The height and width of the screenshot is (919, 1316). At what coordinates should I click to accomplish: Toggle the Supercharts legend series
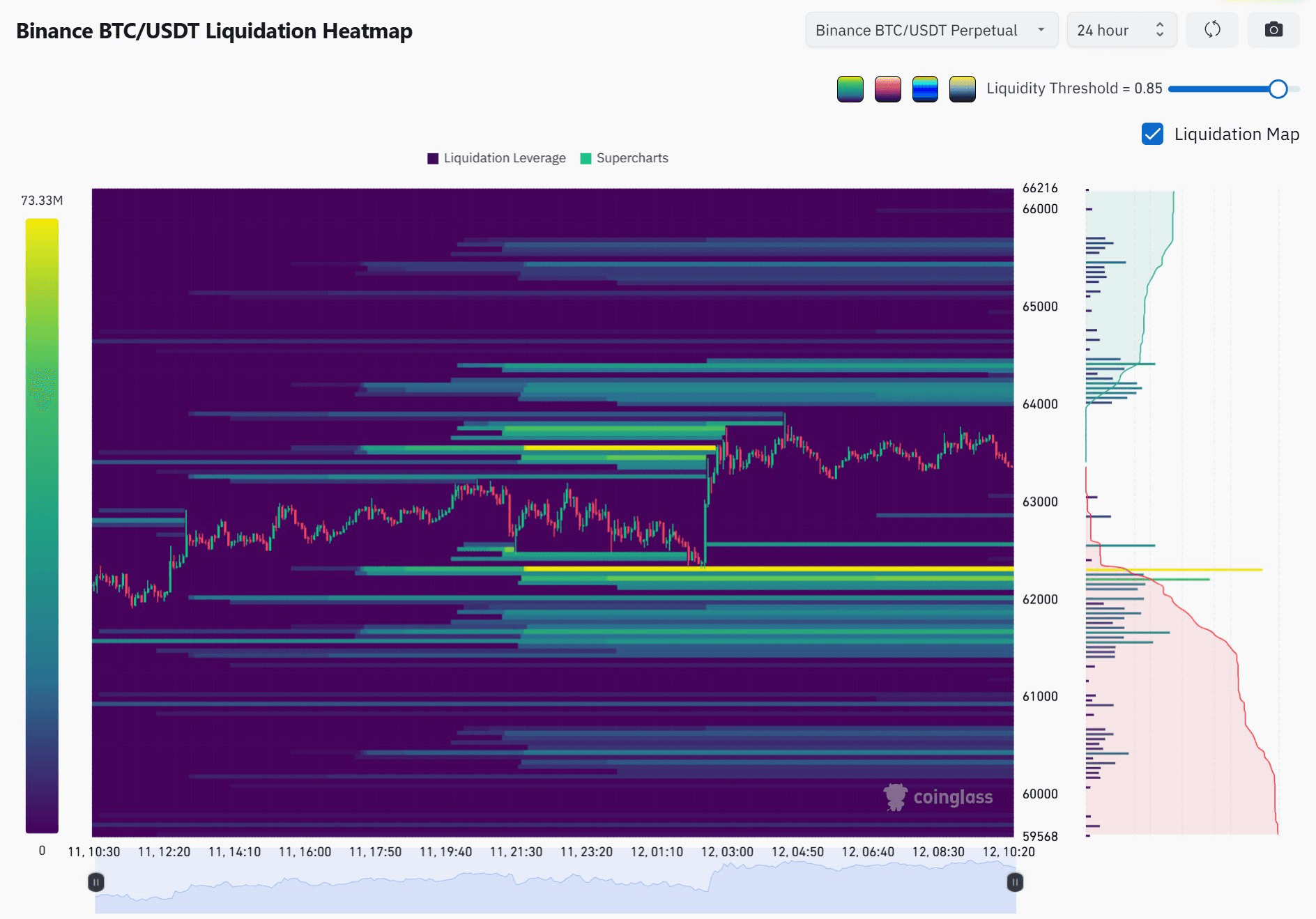coord(624,158)
